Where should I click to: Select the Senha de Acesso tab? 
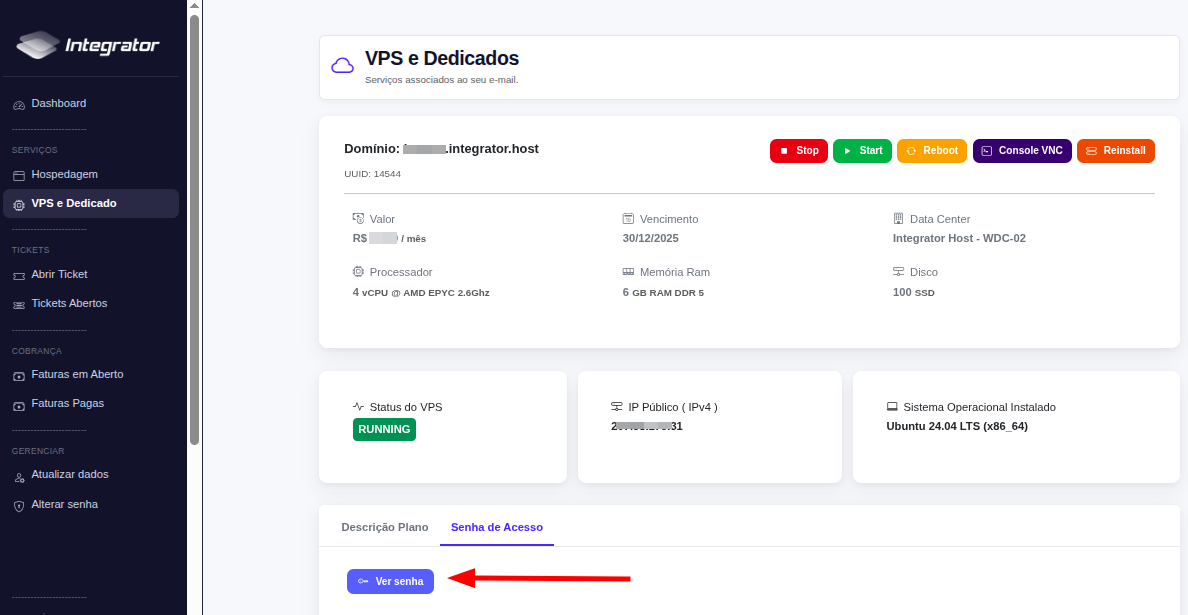pyautogui.click(x=497, y=527)
